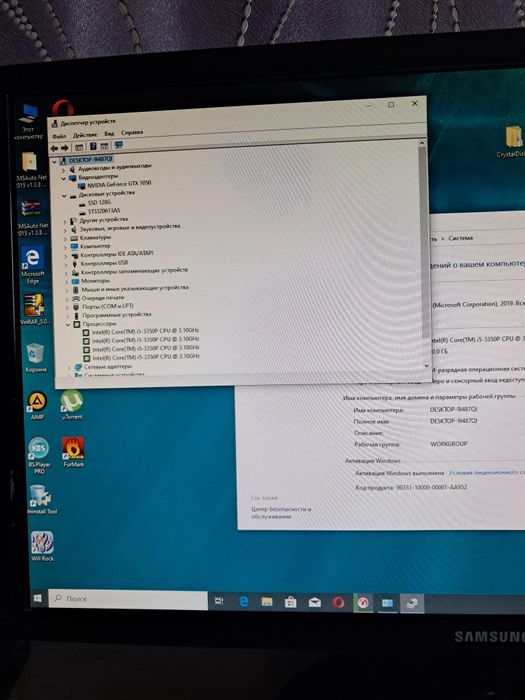This screenshot has width=525, height=700.
Task: Select the Очереди печати row
Action: [x=99, y=298]
